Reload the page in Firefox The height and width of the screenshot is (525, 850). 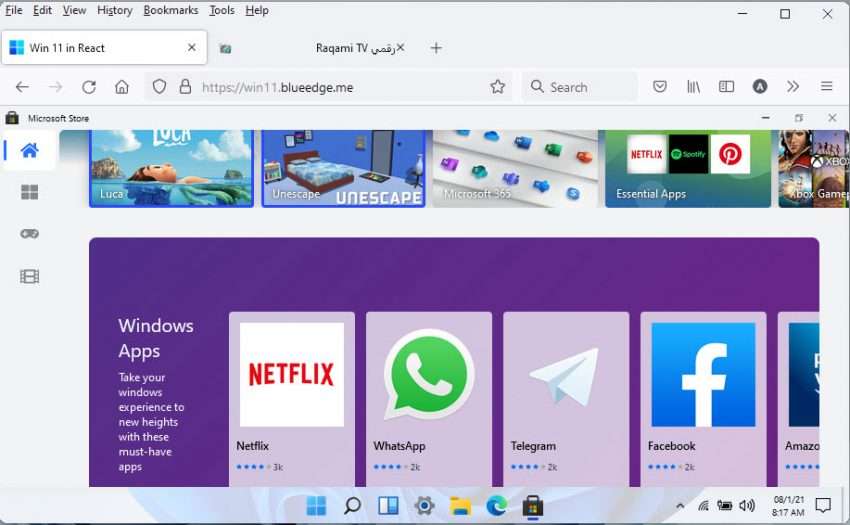tap(89, 87)
